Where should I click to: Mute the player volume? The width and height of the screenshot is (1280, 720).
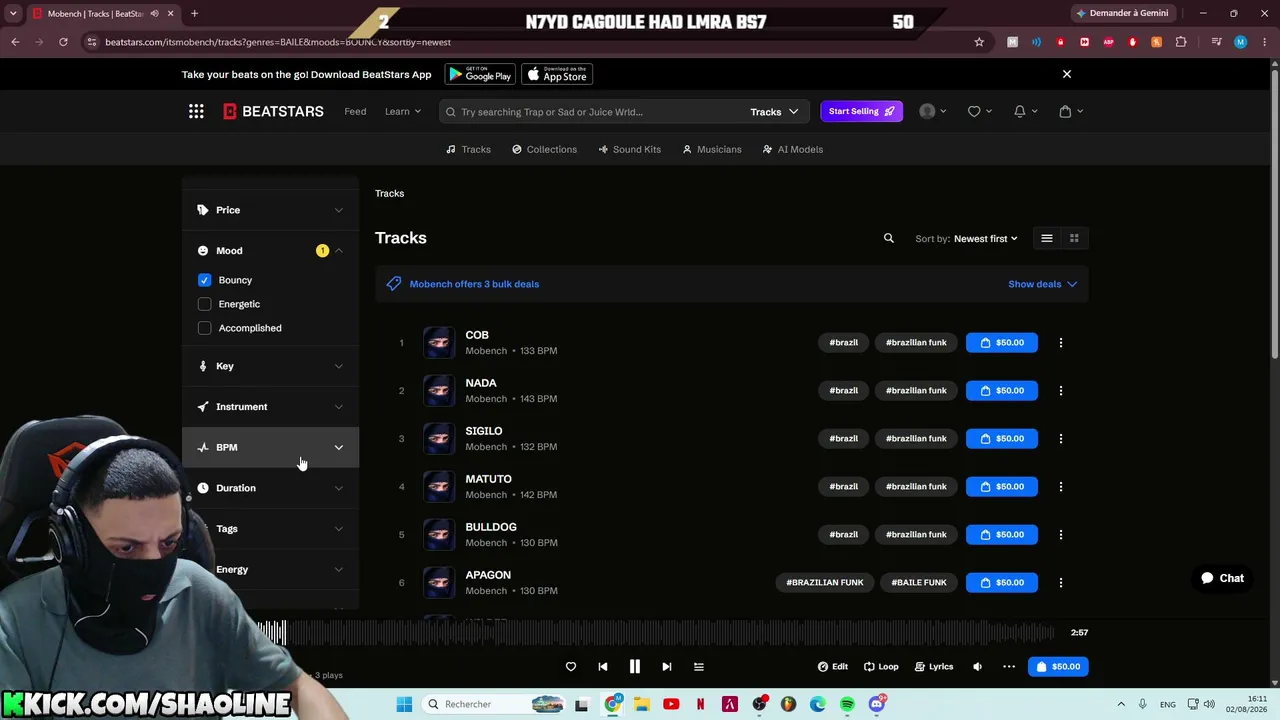coord(977,667)
